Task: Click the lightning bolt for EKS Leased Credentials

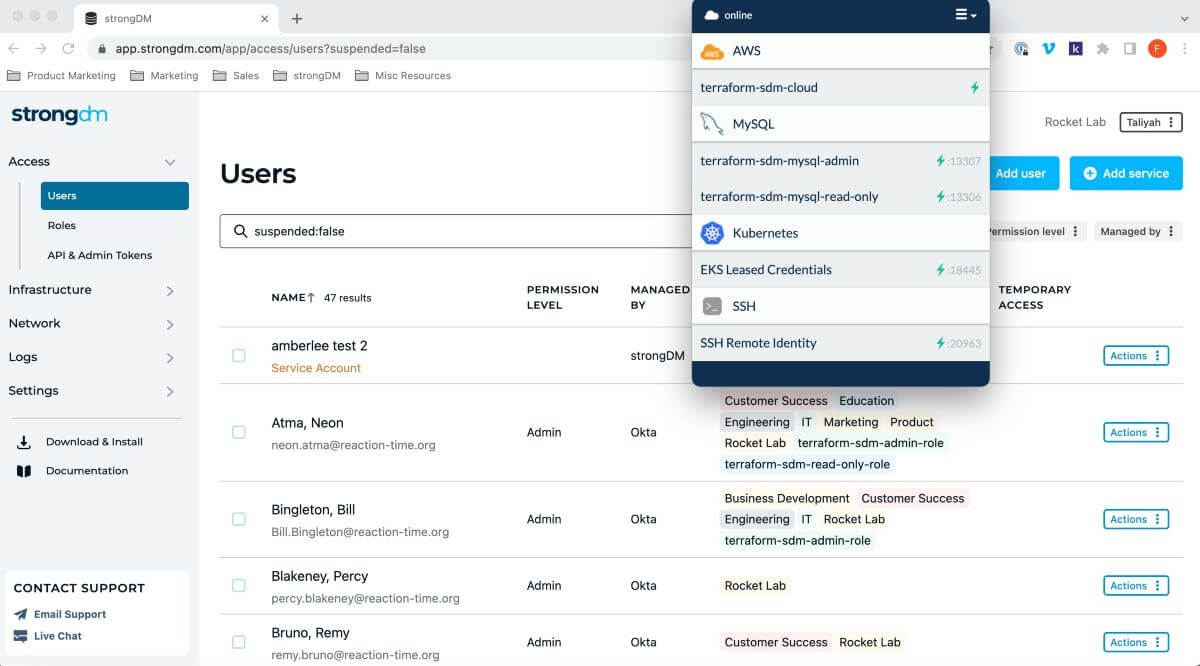Action: coord(940,270)
